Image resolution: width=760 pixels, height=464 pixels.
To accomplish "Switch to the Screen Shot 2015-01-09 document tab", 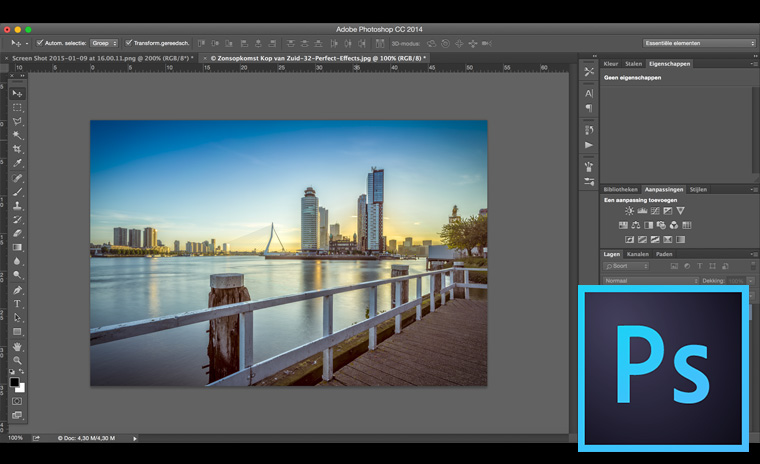I will click(103, 58).
